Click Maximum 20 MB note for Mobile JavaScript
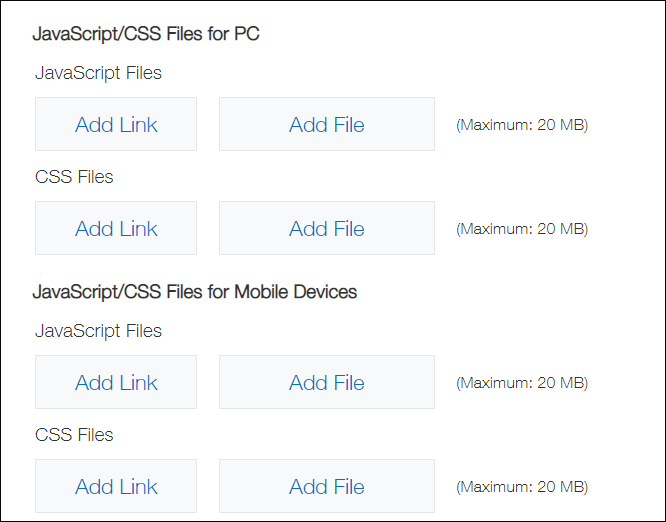The width and height of the screenshot is (666, 522). [x=522, y=383]
